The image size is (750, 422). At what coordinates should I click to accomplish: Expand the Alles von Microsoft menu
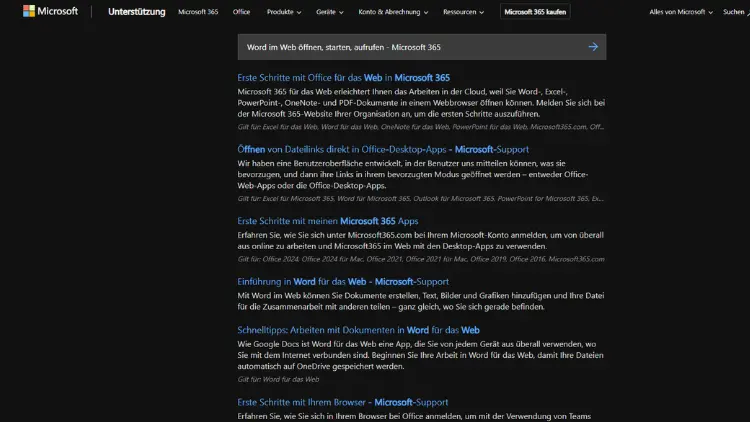681,12
